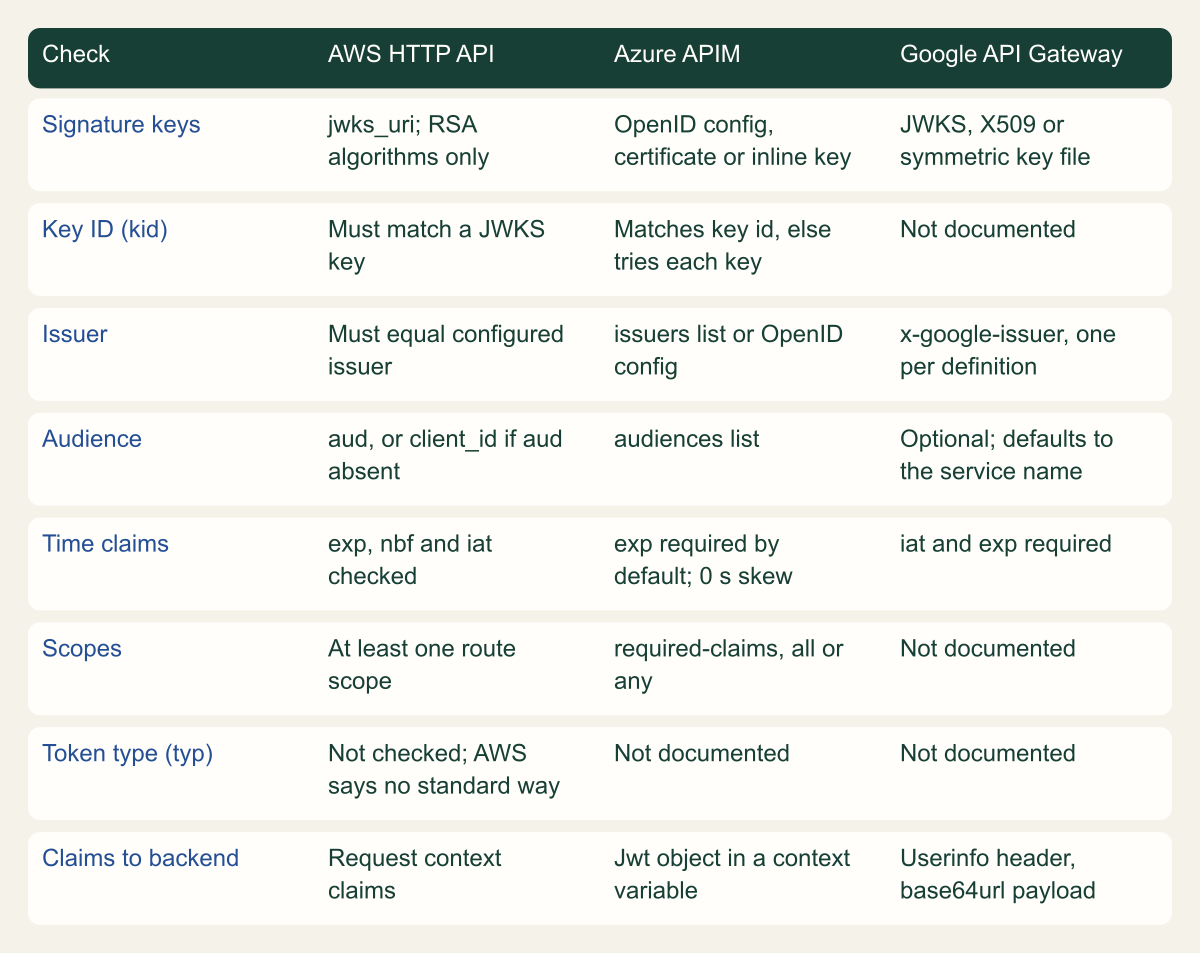Click 'iat and exp required' cell
1200x953 pixels.
tap(1006, 544)
